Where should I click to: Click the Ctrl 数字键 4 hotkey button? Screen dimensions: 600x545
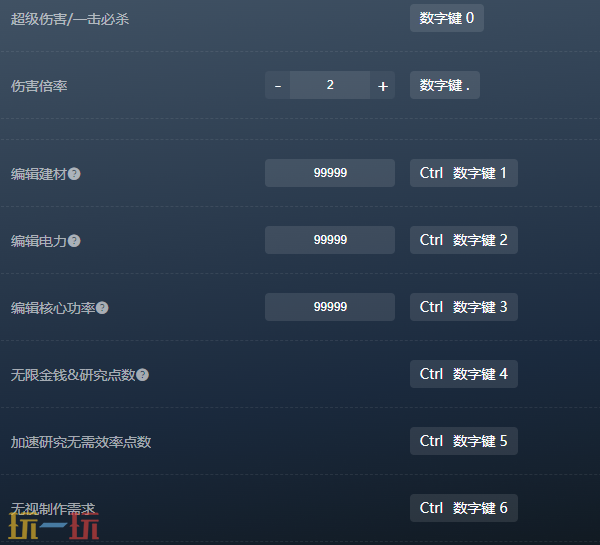pos(464,374)
